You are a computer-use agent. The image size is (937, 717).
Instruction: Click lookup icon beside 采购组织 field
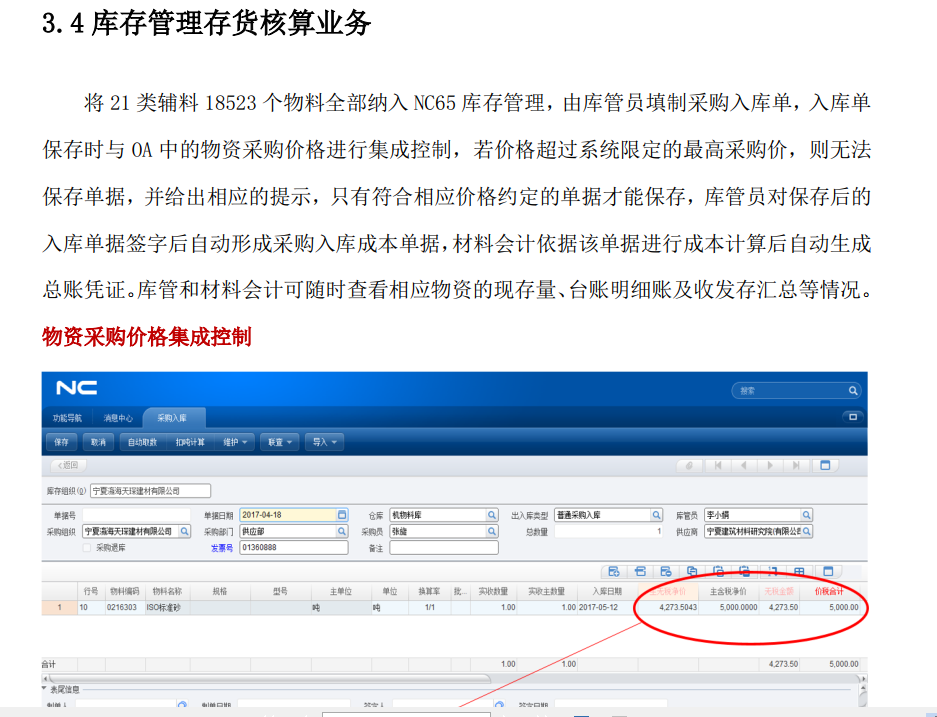tap(184, 532)
